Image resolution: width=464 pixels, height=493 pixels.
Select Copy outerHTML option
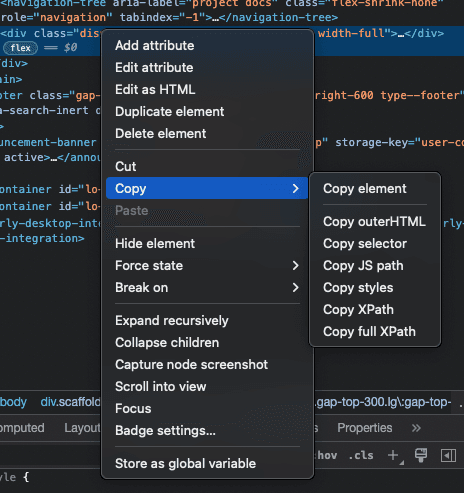click(374, 222)
